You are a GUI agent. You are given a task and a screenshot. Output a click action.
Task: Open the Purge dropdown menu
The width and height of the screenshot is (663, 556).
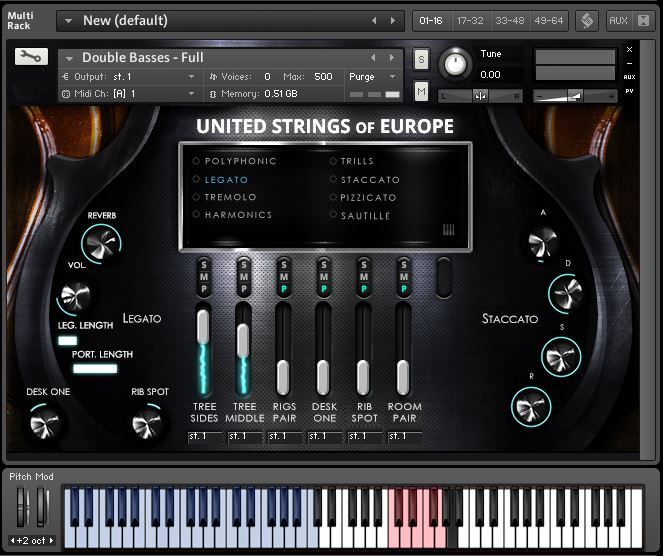coord(373,77)
